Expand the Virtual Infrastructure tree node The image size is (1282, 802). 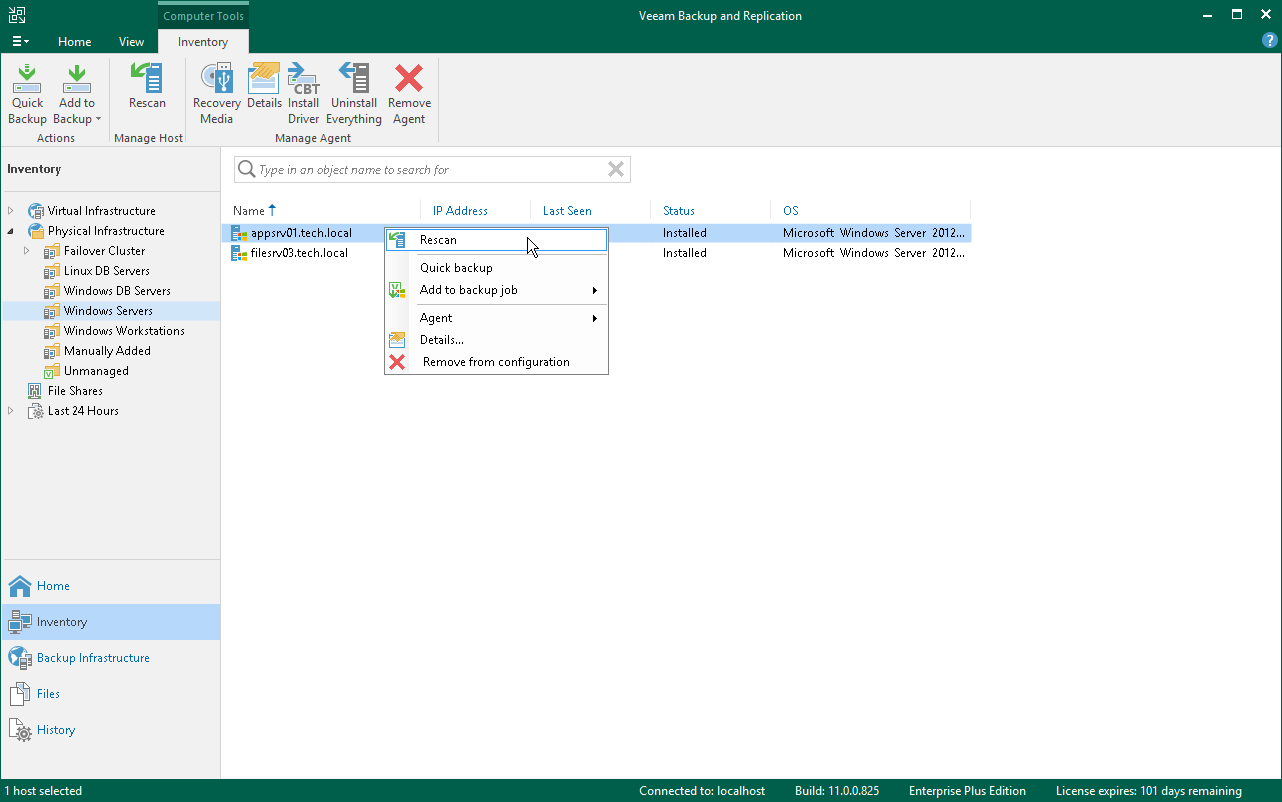coord(11,211)
